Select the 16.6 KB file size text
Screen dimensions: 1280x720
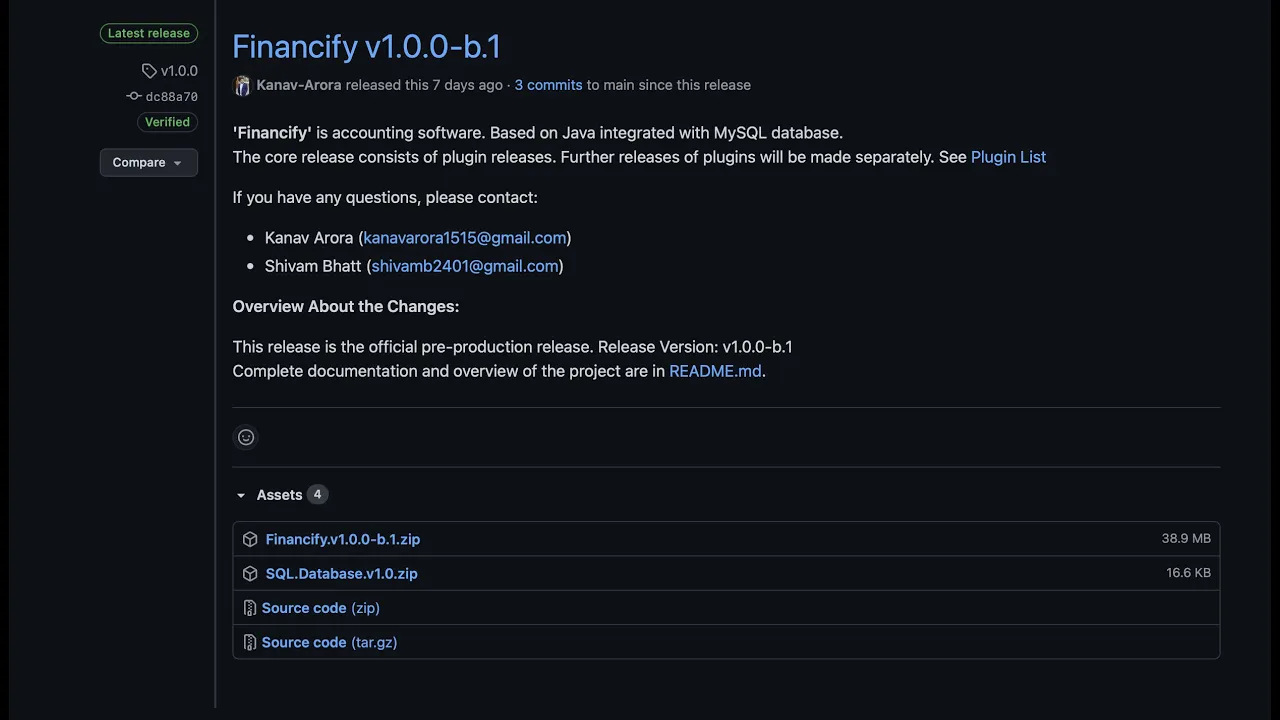pyautogui.click(x=1188, y=573)
